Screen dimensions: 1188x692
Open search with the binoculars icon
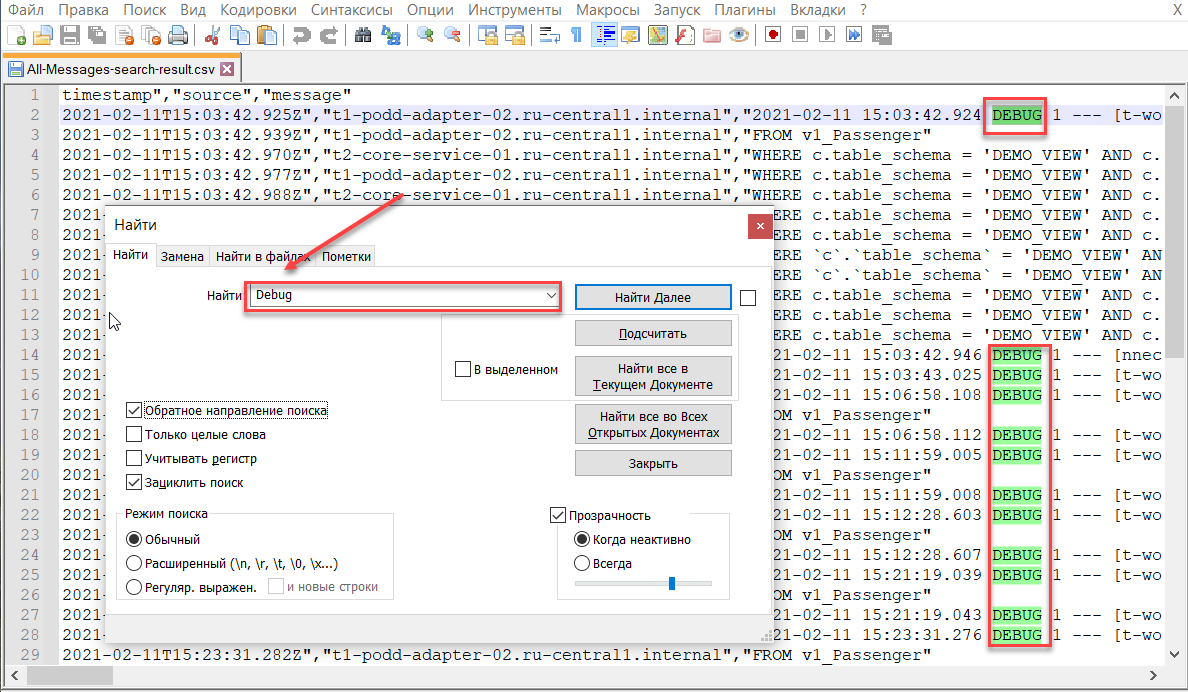[x=362, y=35]
